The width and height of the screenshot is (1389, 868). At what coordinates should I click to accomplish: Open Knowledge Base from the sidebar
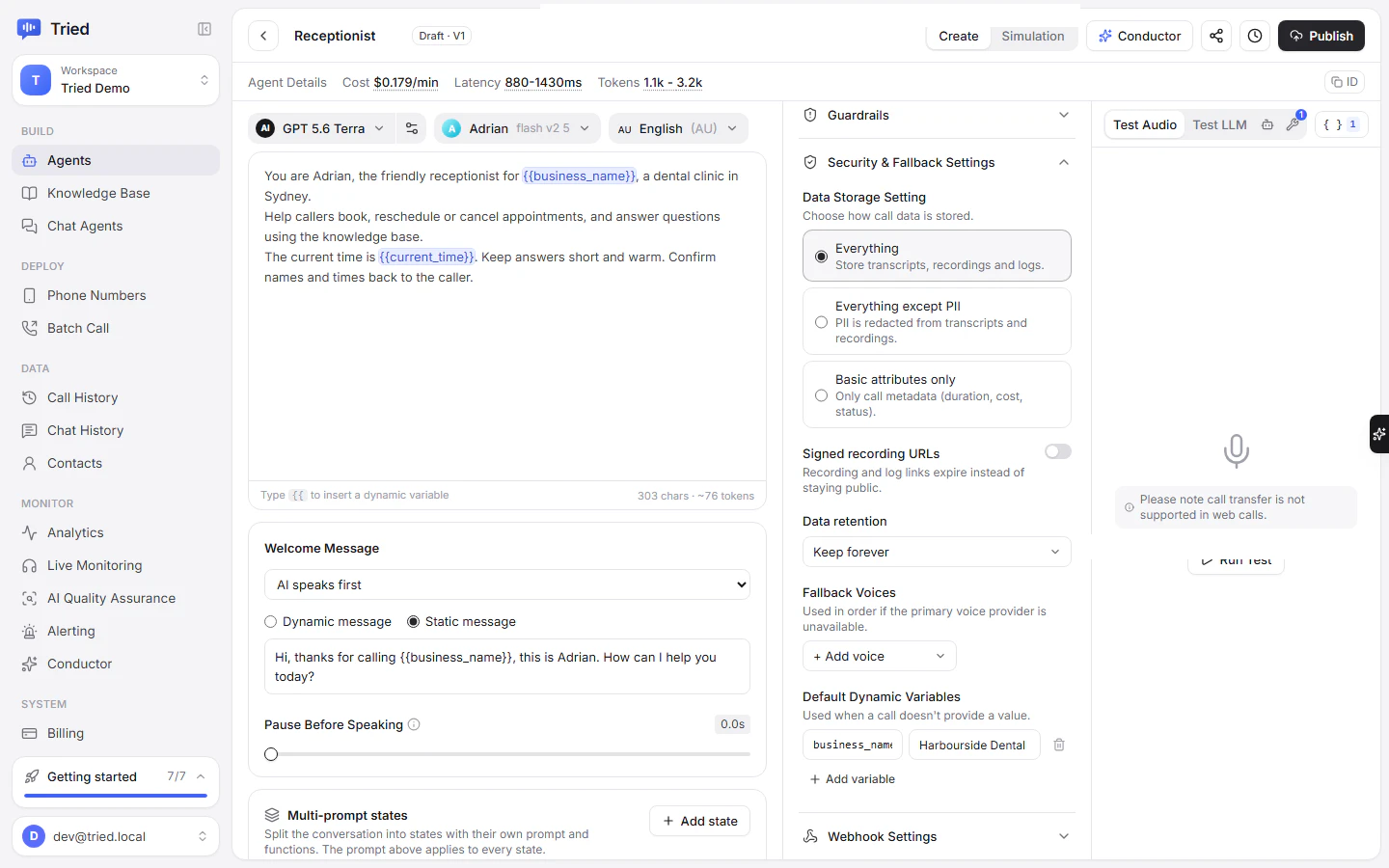(x=116, y=193)
